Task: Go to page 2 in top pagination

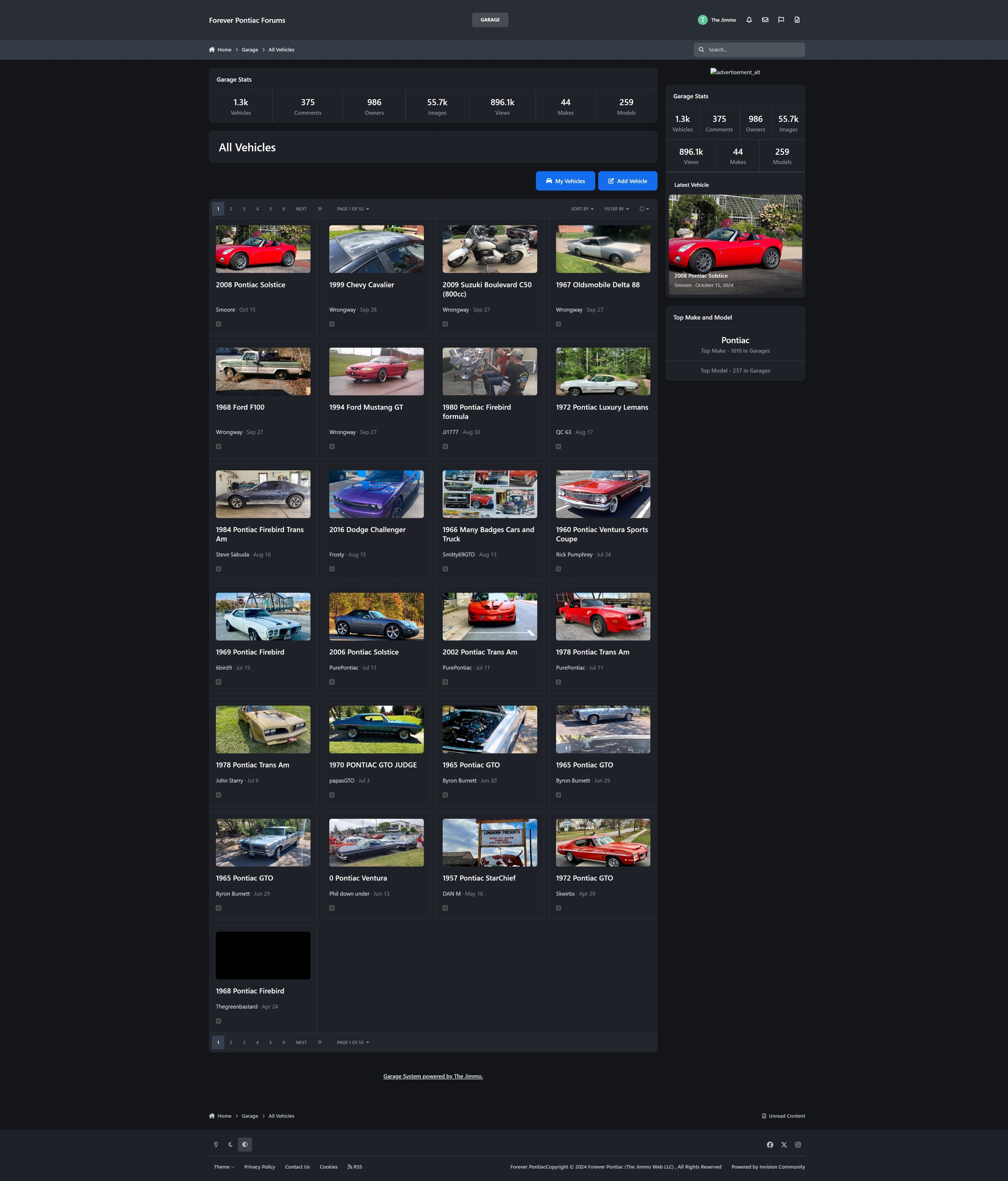Action: coord(231,209)
